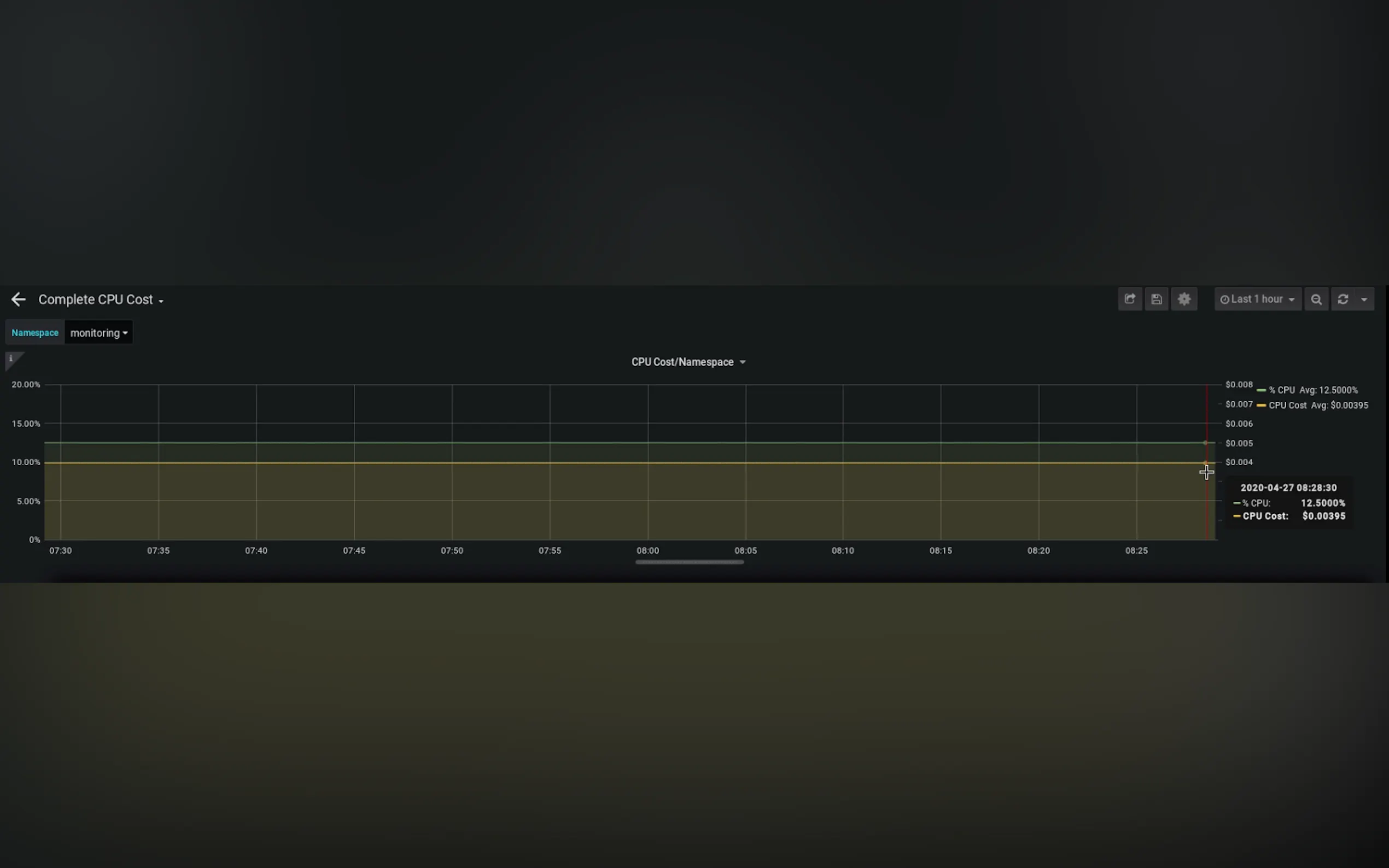The height and width of the screenshot is (868, 1389).
Task: Click the Namespace variable label
Action: [35, 333]
